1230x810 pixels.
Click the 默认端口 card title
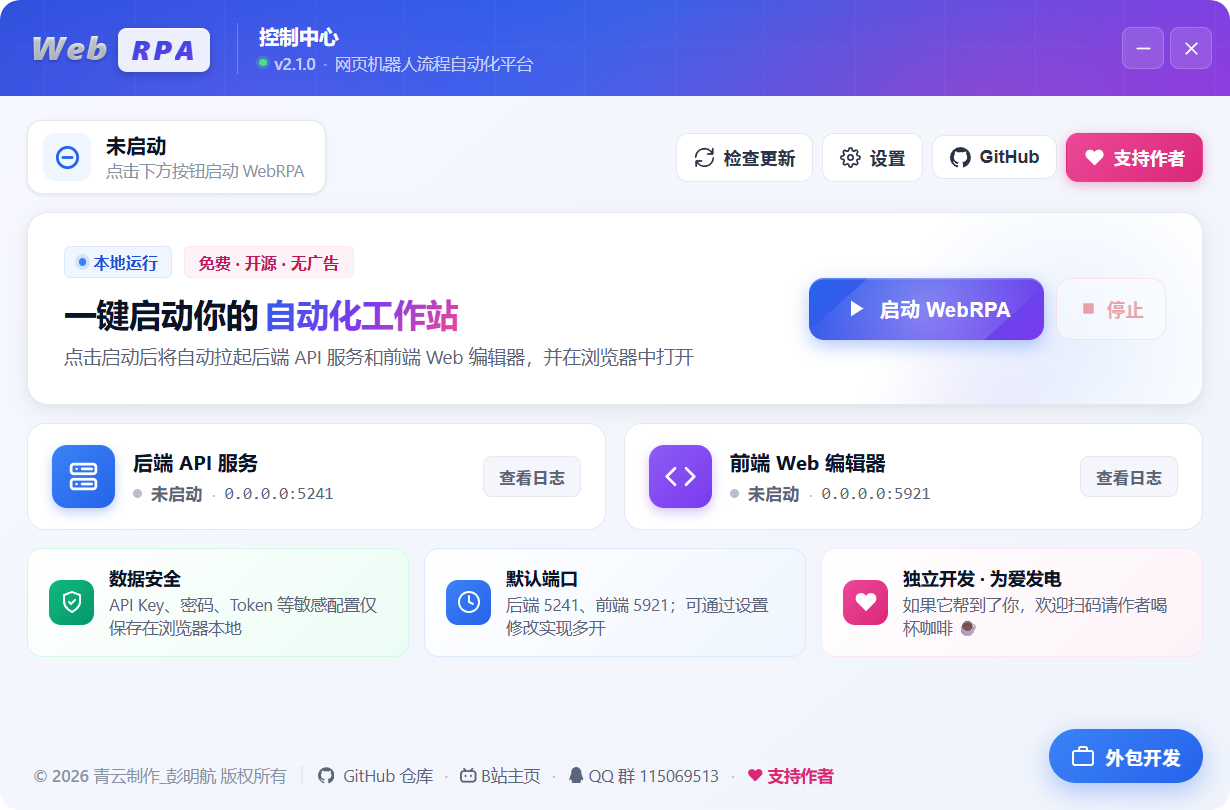point(542,579)
